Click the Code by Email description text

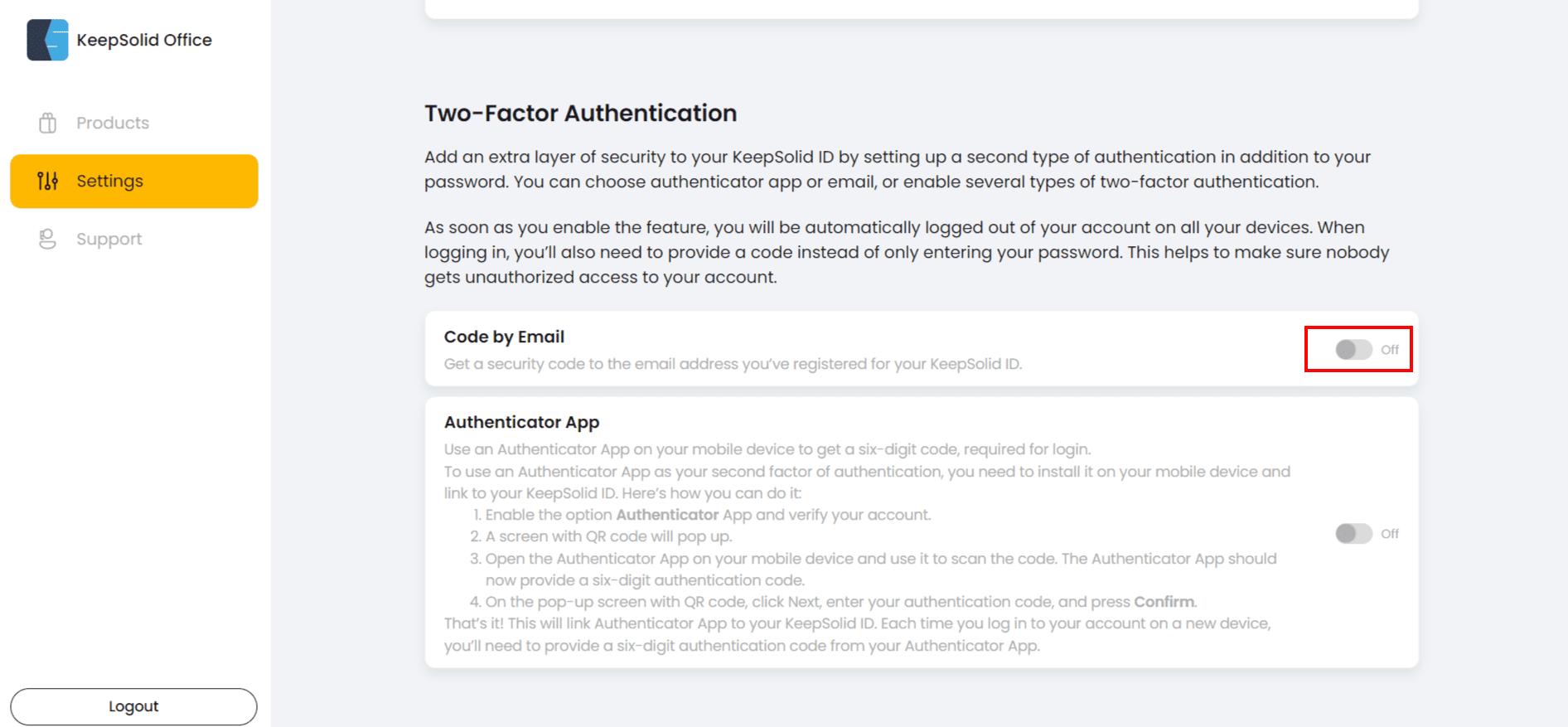click(x=733, y=364)
